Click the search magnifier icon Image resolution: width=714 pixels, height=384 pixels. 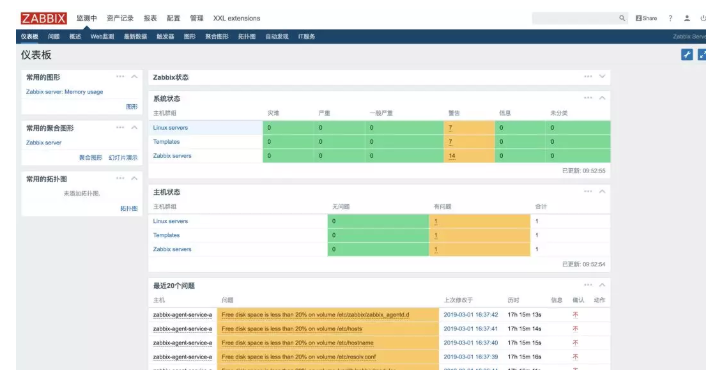622,18
